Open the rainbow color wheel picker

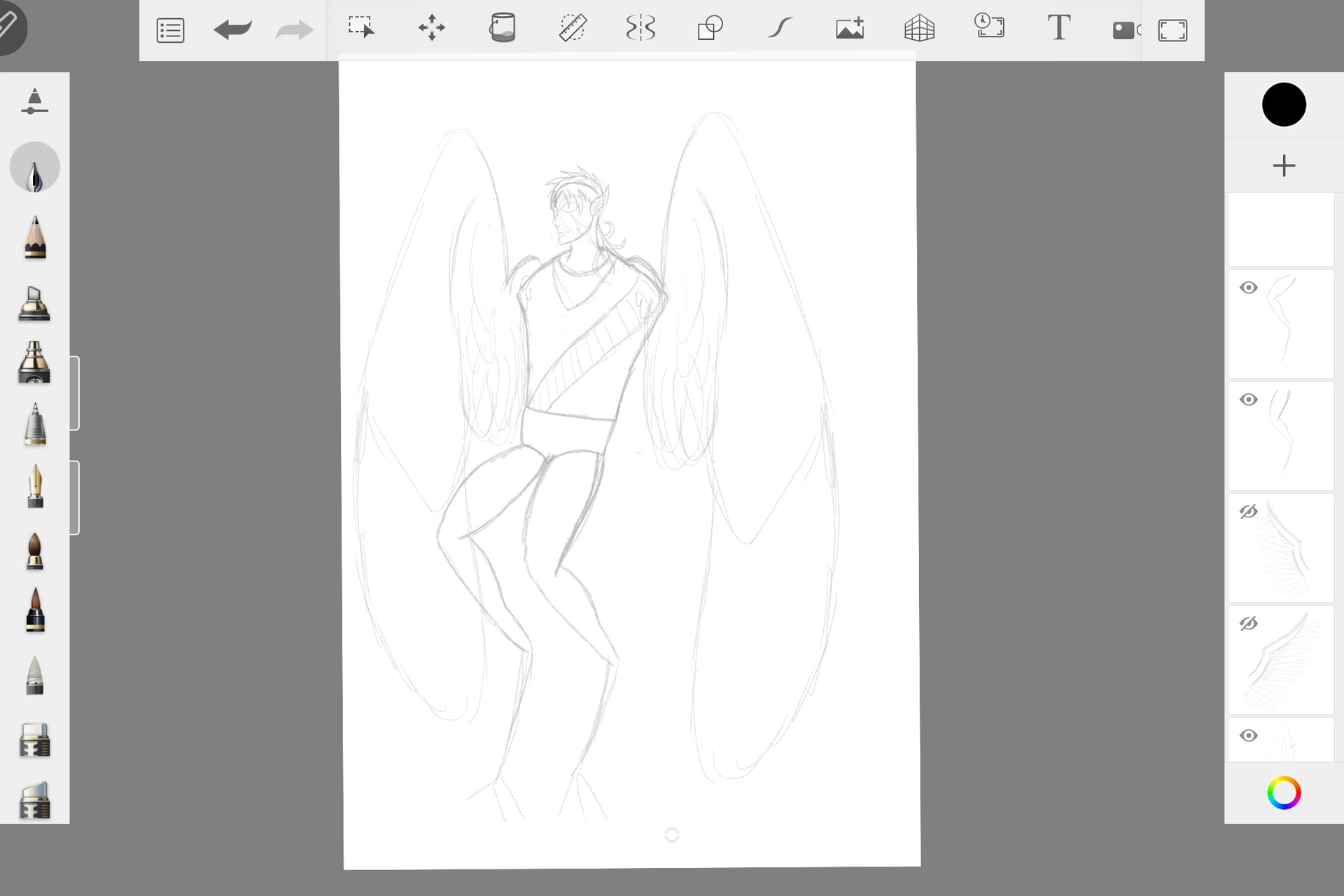1284,792
